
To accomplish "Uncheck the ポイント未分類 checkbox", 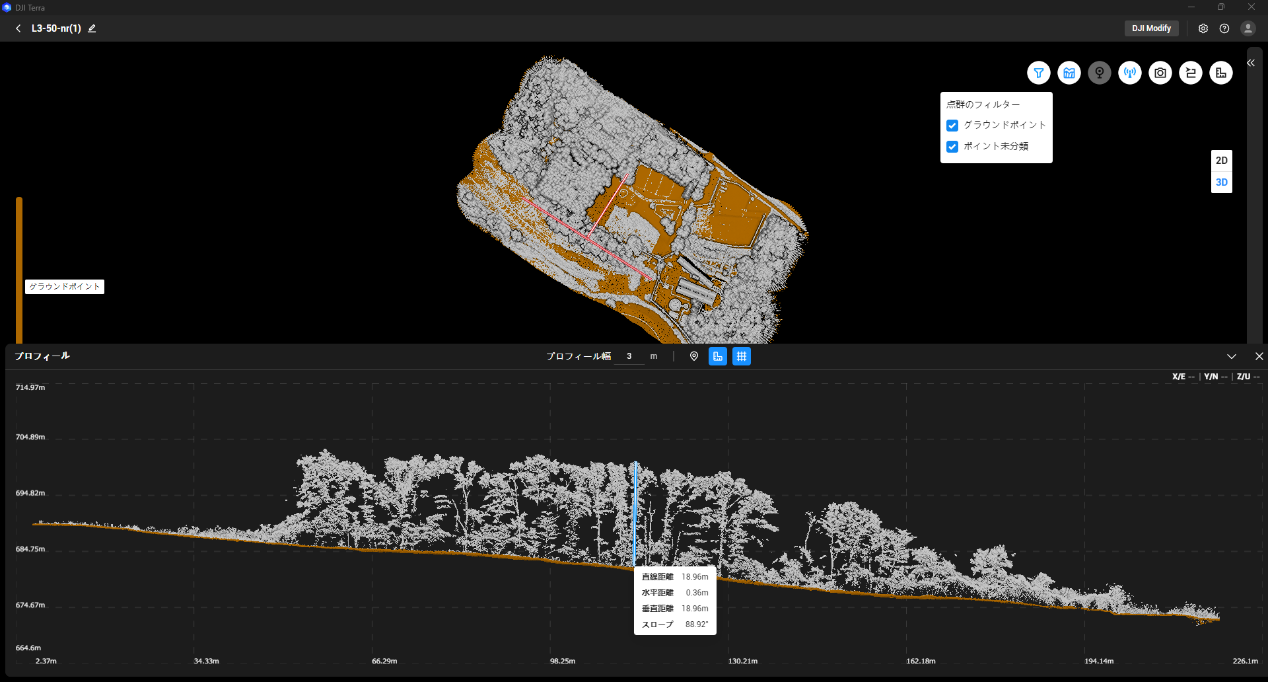I will point(952,146).
